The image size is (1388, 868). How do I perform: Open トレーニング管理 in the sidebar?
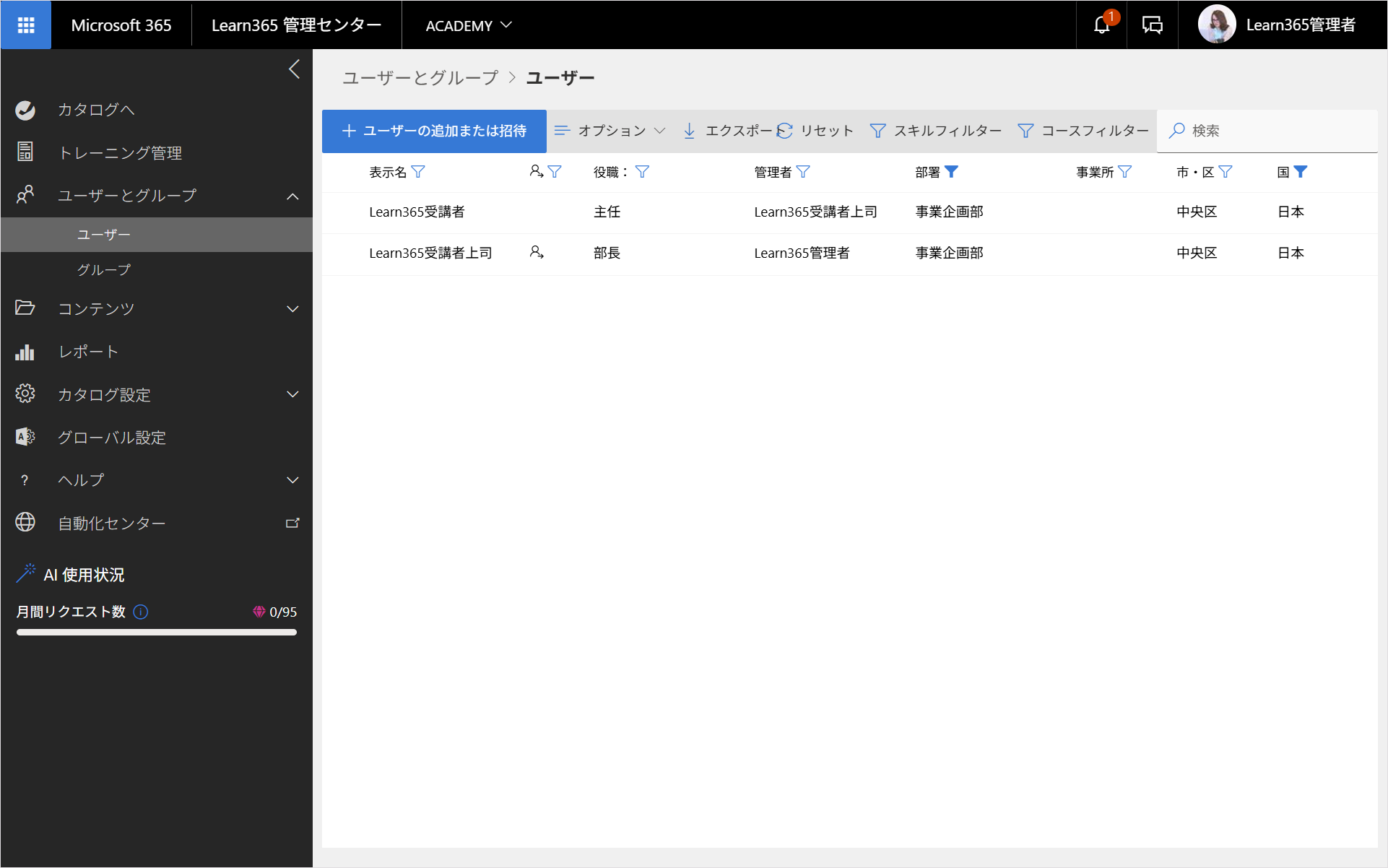[x=120, y=152]
